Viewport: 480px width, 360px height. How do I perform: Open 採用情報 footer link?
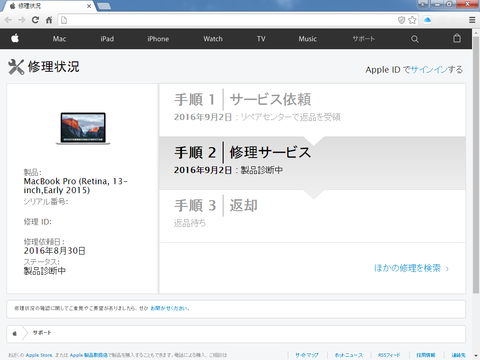click(426, 355)
